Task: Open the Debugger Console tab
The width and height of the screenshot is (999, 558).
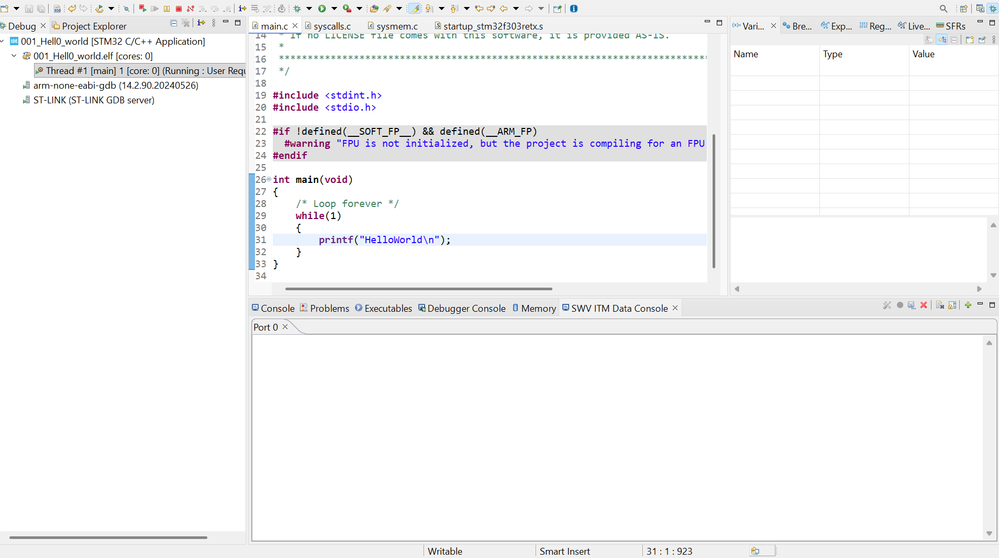Action: (466, 308)
